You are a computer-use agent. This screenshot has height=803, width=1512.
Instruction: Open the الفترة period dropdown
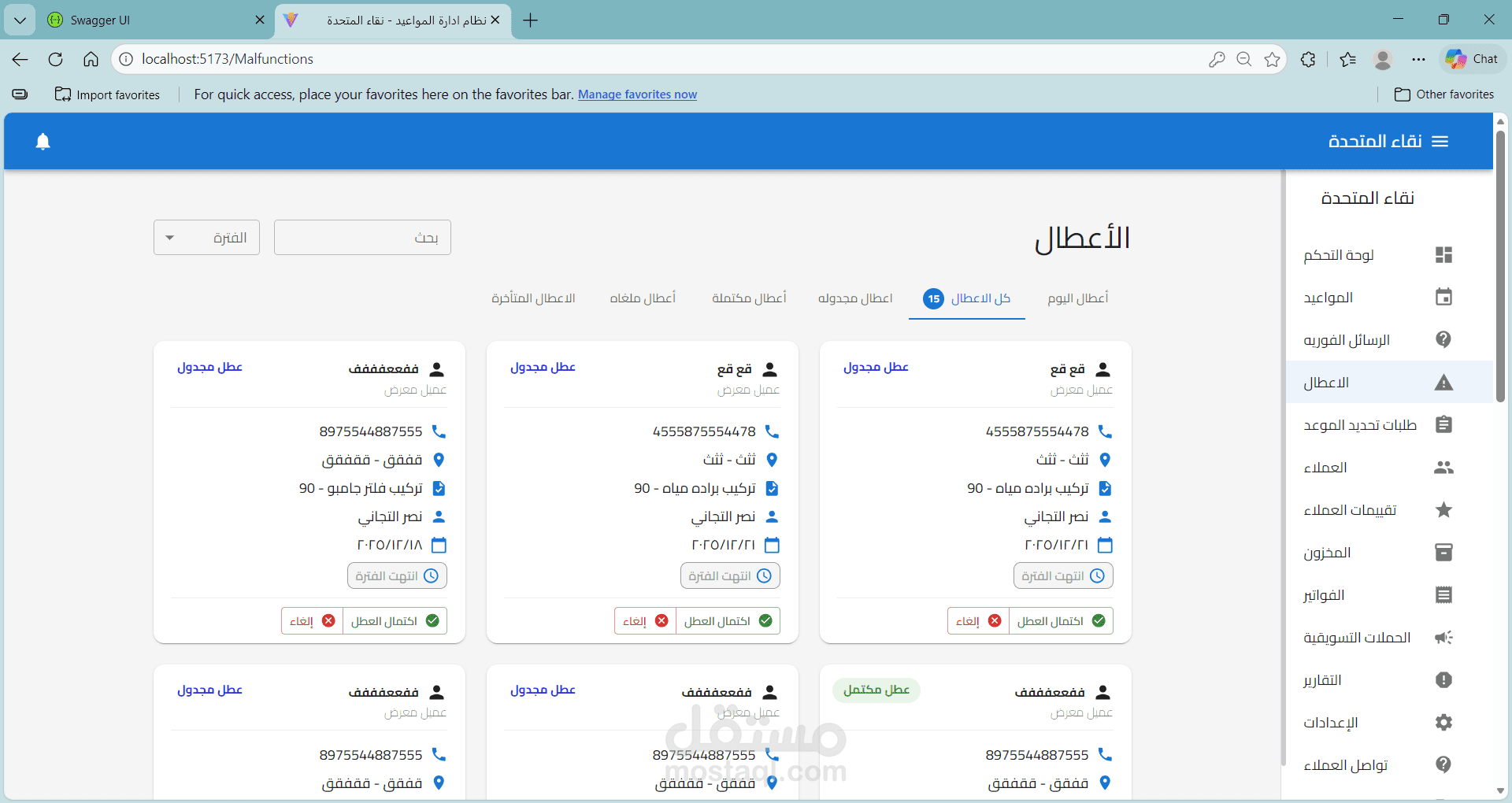click(206, 238)
